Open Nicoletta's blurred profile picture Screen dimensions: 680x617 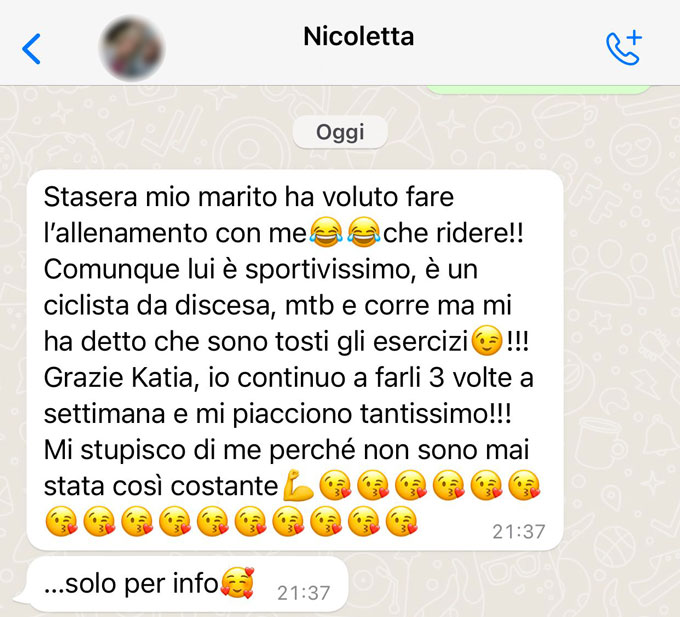coord(131,49)
